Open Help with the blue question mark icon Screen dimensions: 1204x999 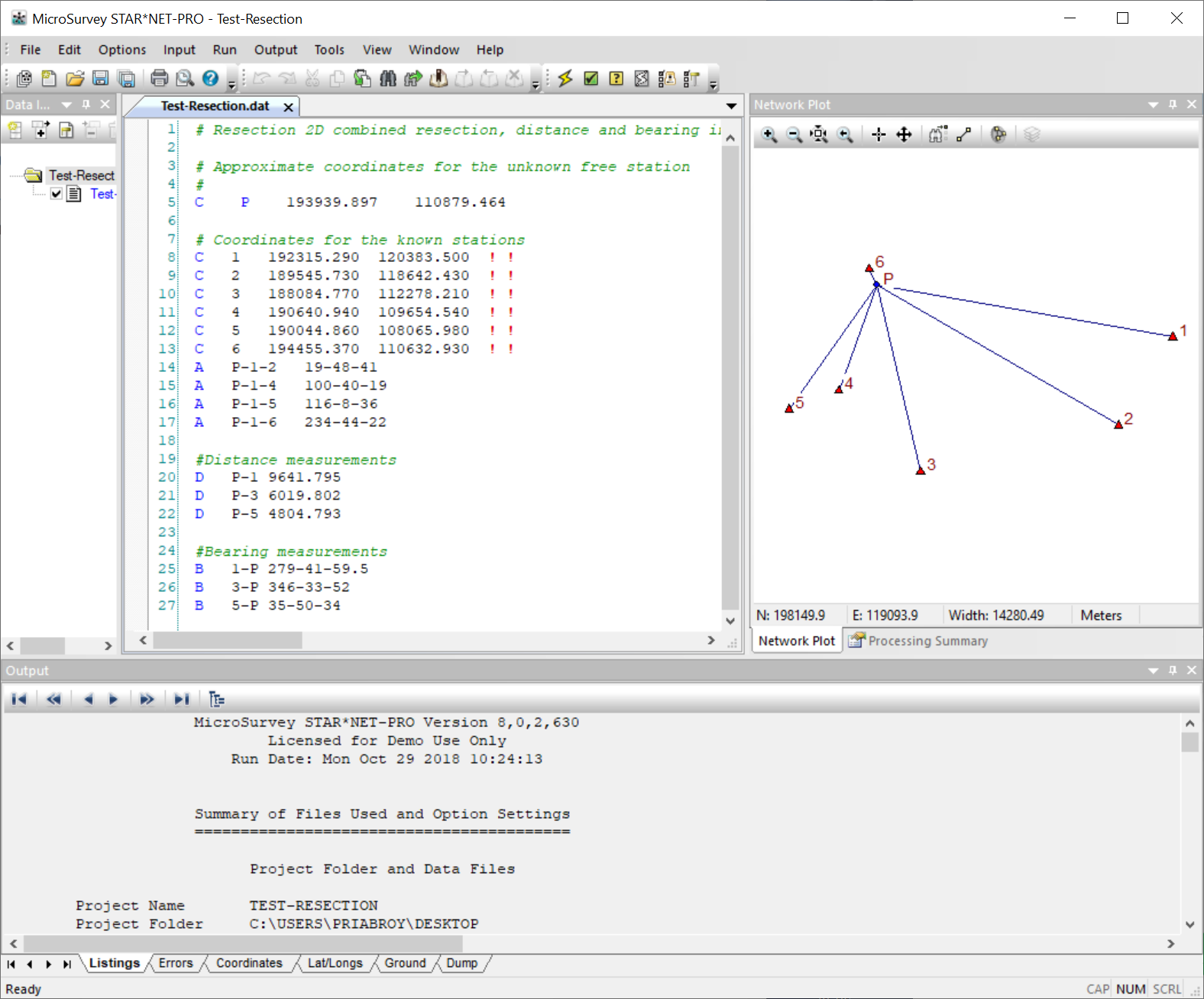pos(211,78)
